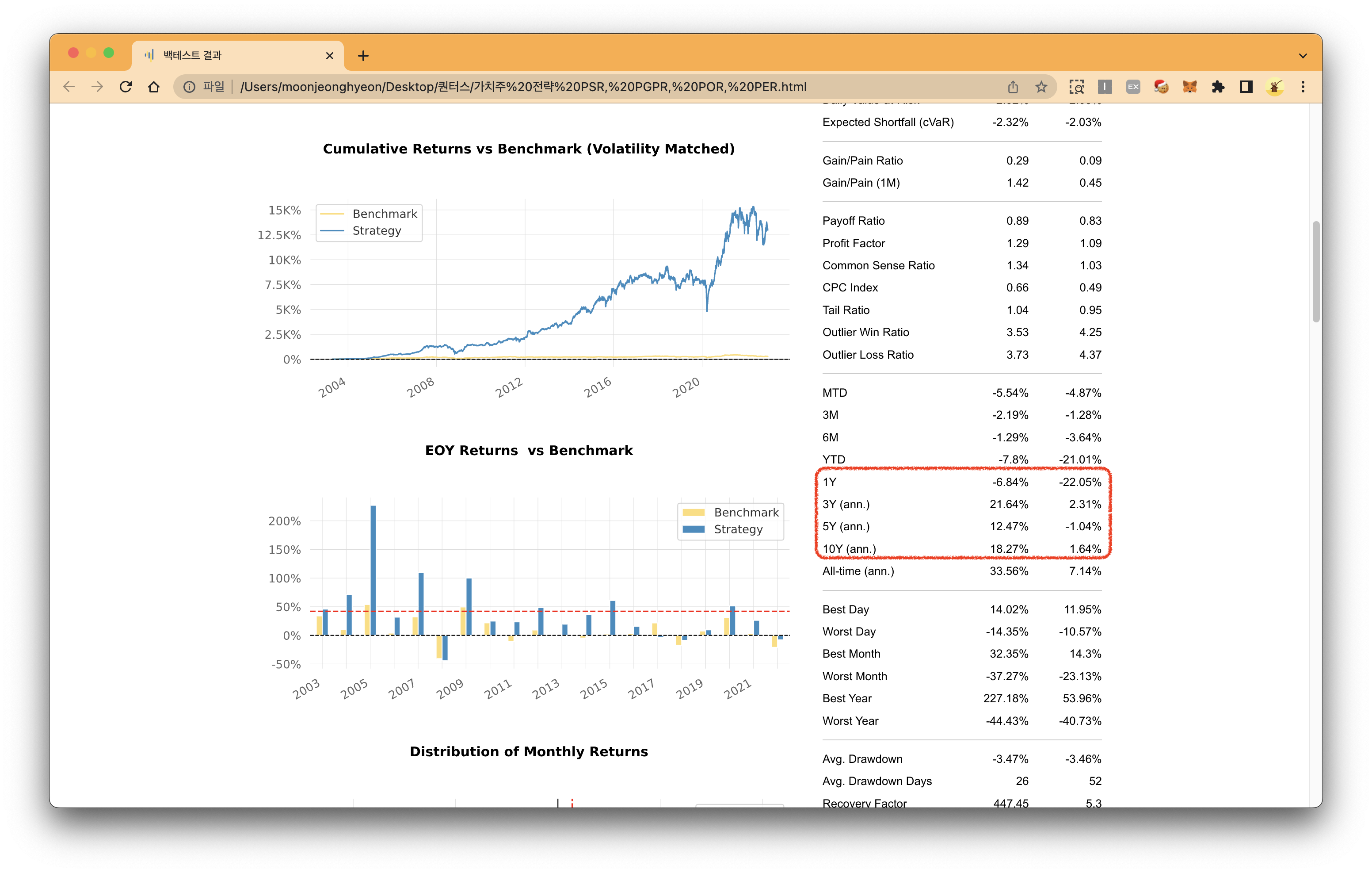Click the MetaMask fox extension icon
Viewport: 1372px width, 873px height.
coord(1189,87)
